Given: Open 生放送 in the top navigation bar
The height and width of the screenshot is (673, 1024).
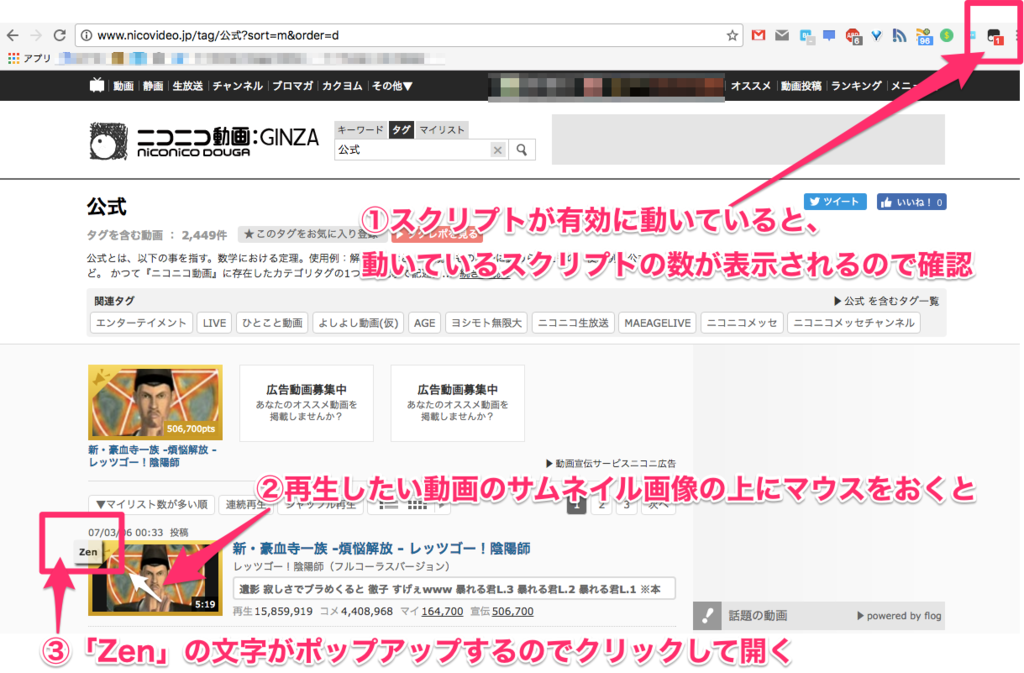Looking at the screenshot, I should click(x=187, y=86).
